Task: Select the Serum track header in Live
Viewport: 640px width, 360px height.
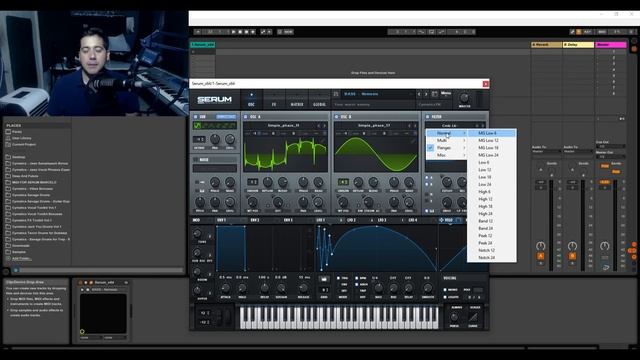Action: coord(202,44)
